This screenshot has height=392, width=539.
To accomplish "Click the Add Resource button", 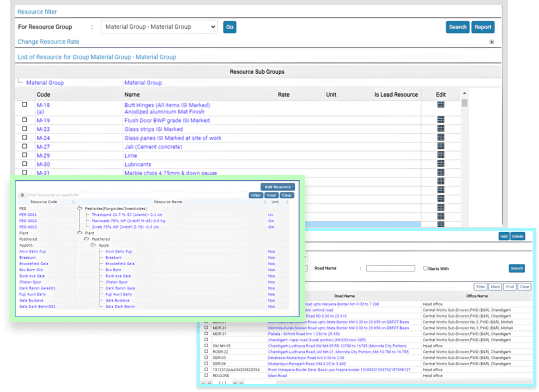I will (277, 187).
